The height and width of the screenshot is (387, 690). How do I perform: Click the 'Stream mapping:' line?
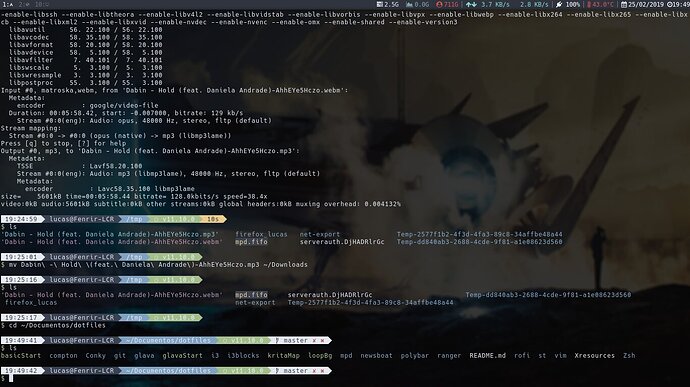[x=31, y=129]
